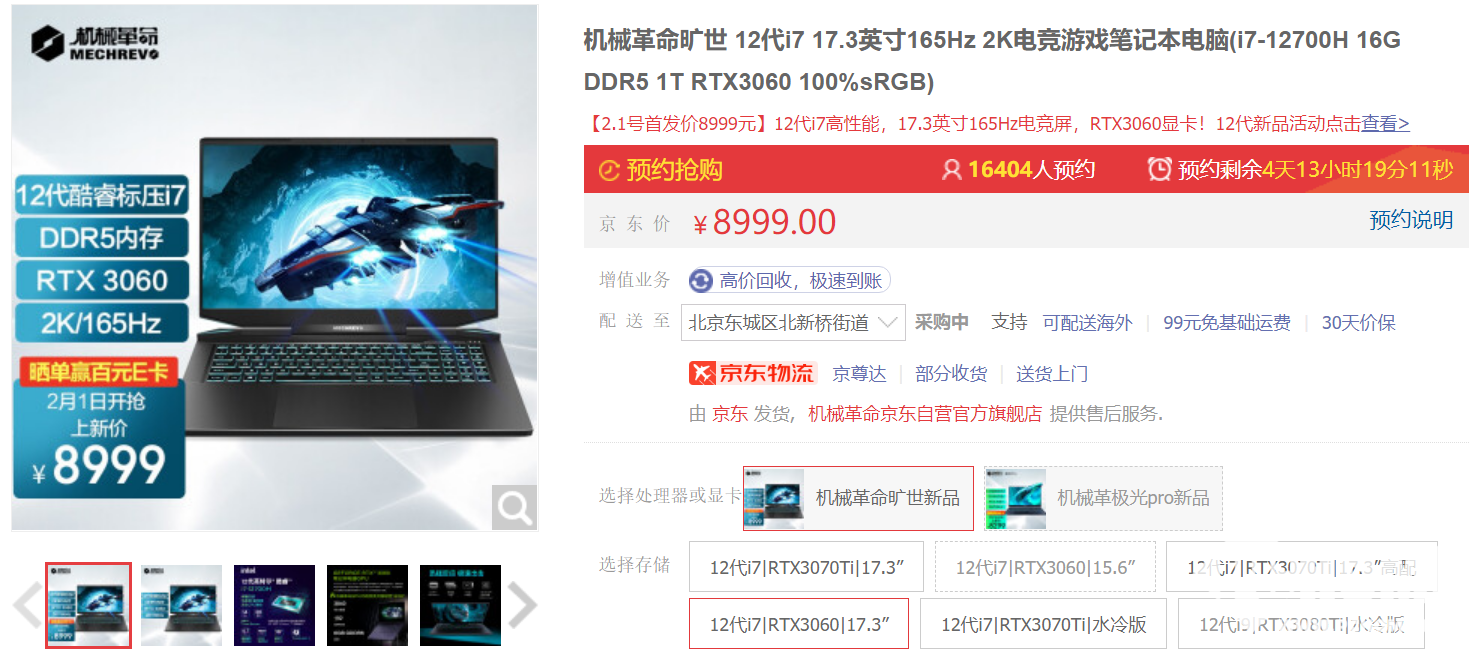Screen dimensions: 1481x659
Task: Click the 高价回收 recycle icon
Action: click(x=700, y=281)
